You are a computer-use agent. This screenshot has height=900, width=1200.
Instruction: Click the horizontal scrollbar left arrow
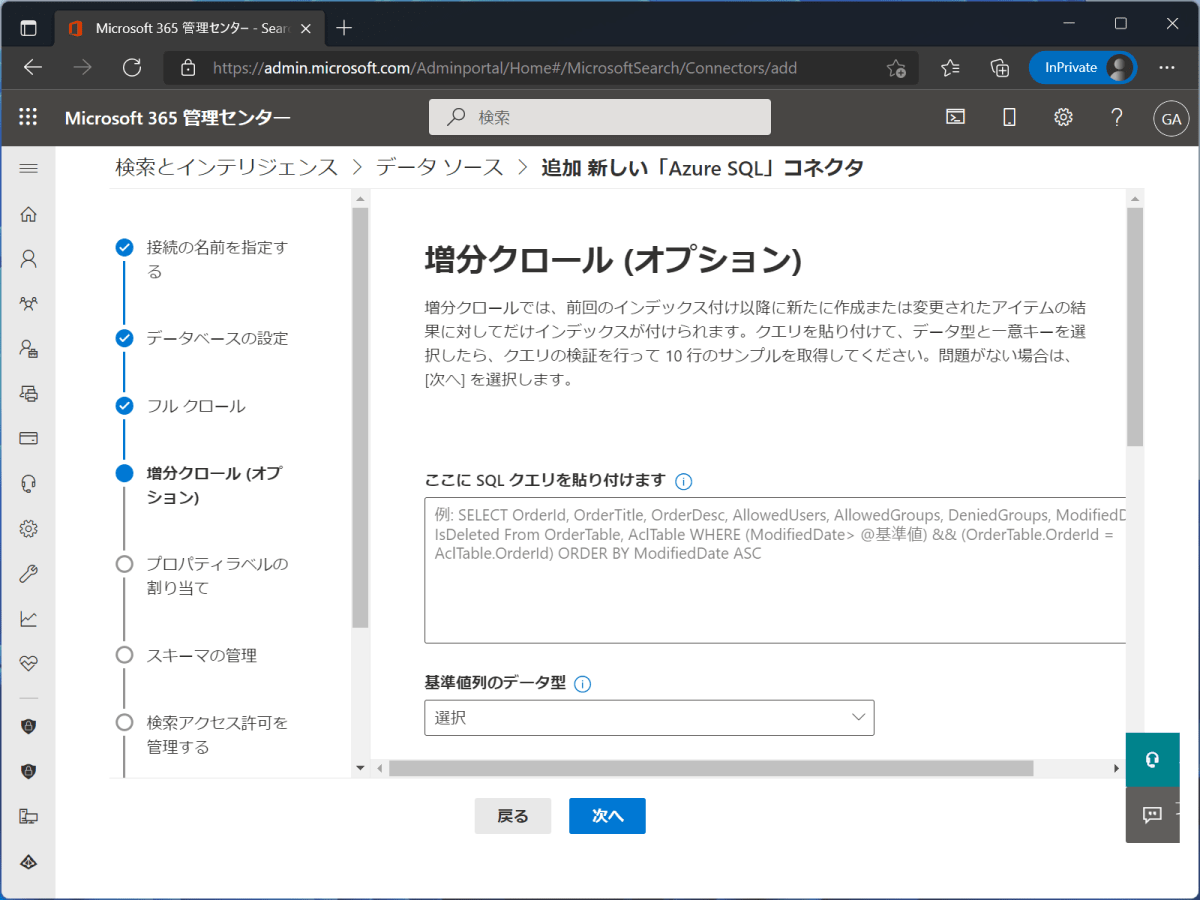(x=379, y=768)
